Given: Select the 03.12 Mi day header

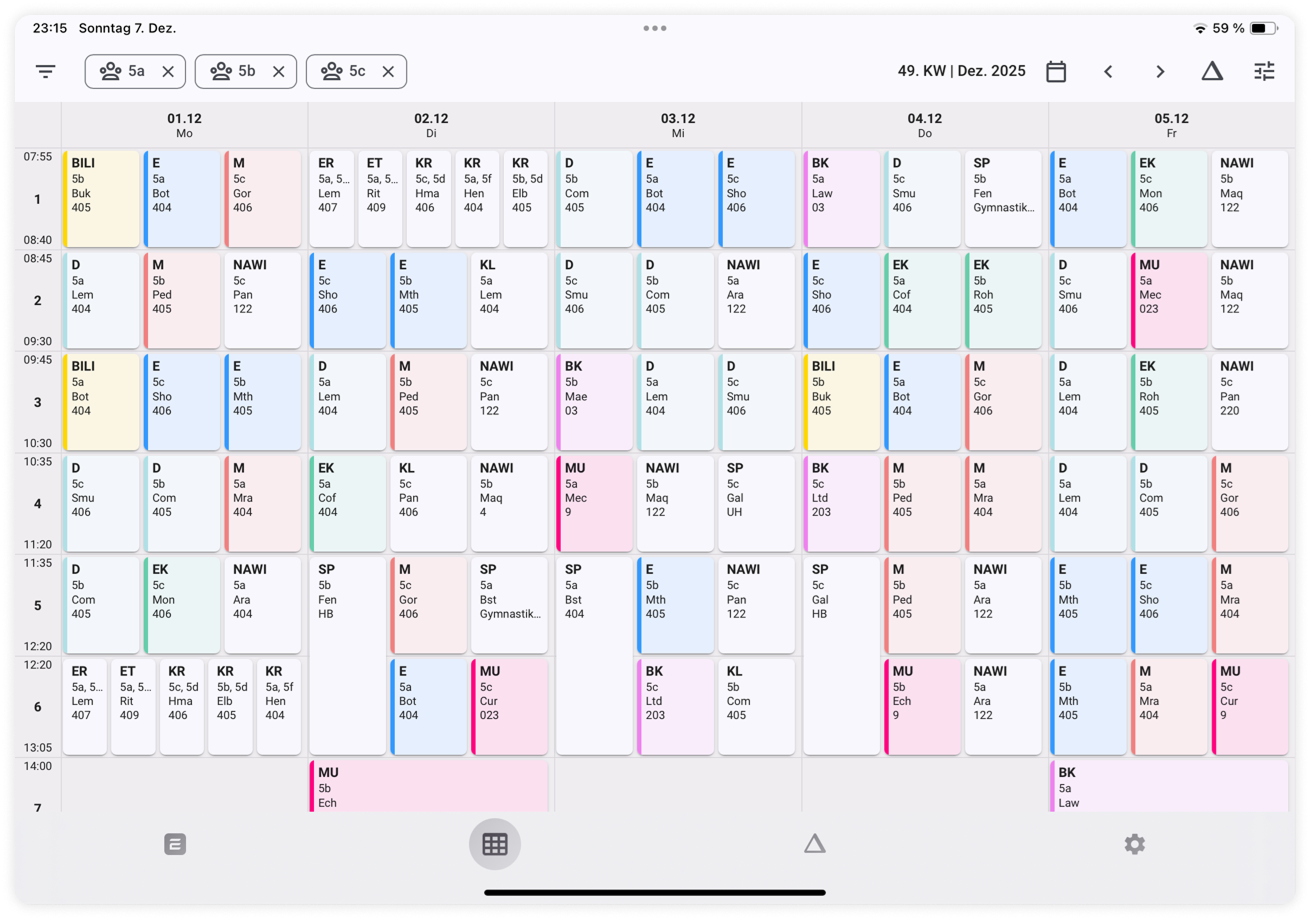Looking at the screenshot, I should (678, 125).
